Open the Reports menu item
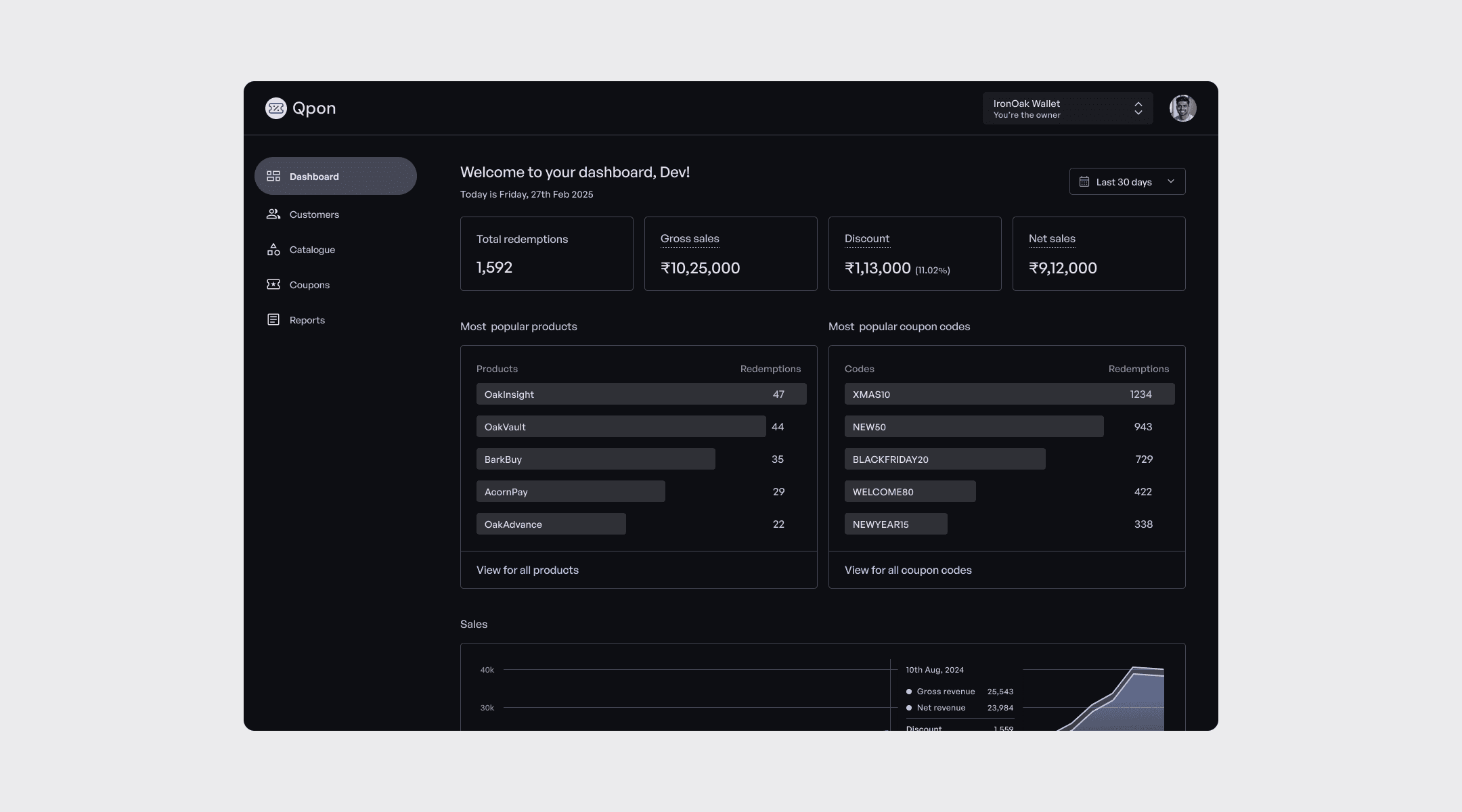Image resolution: width=1462 pixels, height=812 pixels. 307,320
